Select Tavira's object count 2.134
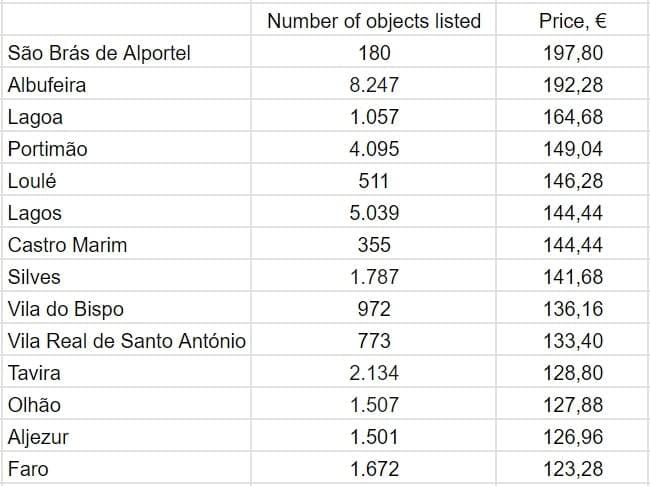The image size is (650, 486). 374,373
